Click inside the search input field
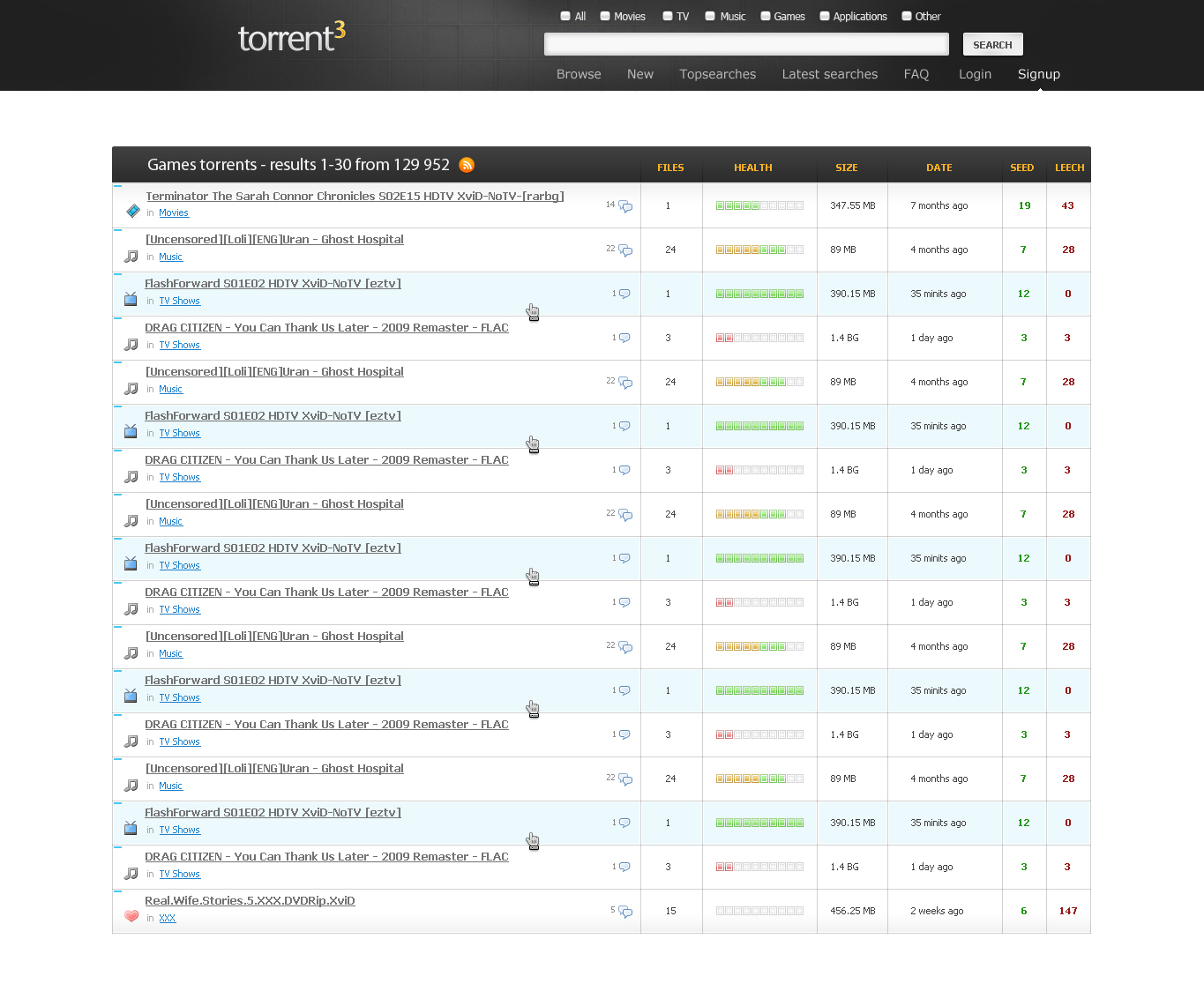The width and height of the screenshot is (1204, 1006). (746, 43)
